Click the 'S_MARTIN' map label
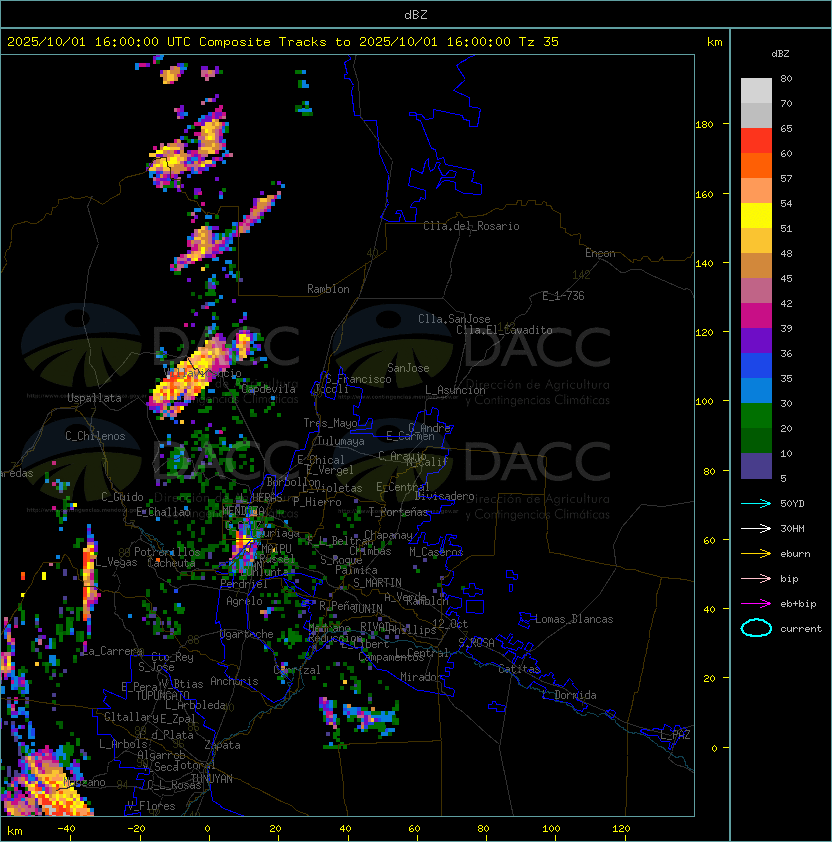This screenshot has height=842, width=832. click(378, 583)
